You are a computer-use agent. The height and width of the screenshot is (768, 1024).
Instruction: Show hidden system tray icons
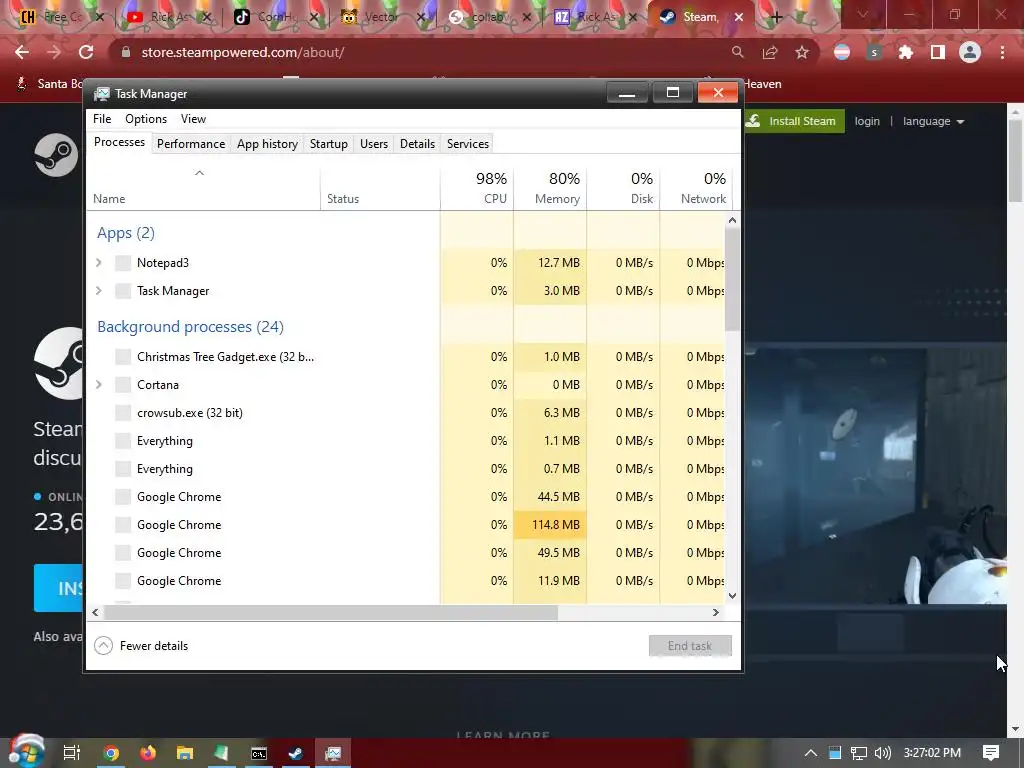[x=810, y=753]
